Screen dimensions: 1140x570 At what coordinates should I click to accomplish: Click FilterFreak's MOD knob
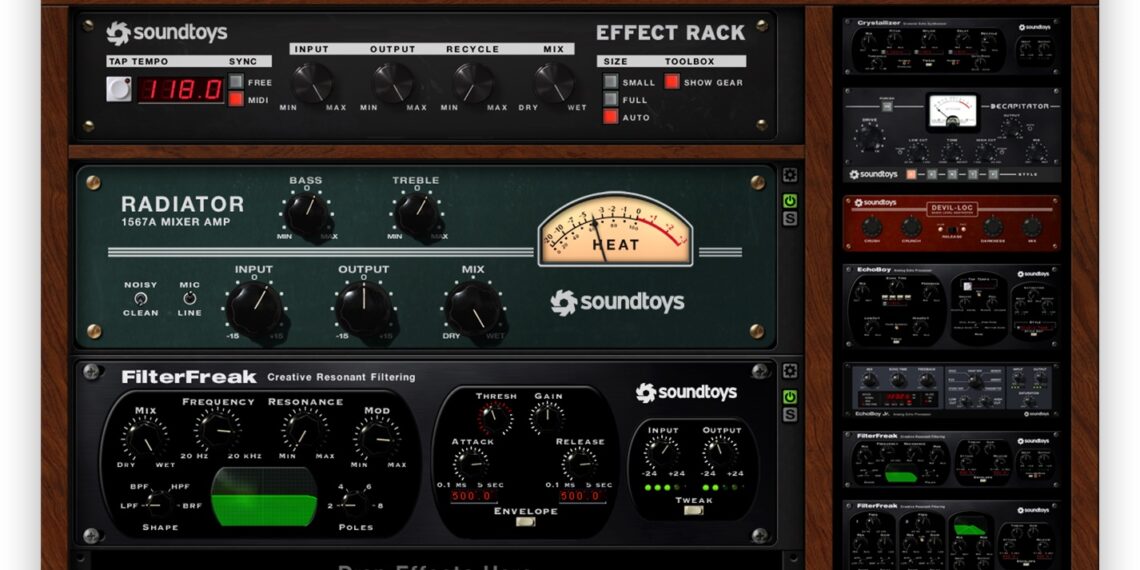click(x=377, y=438)
